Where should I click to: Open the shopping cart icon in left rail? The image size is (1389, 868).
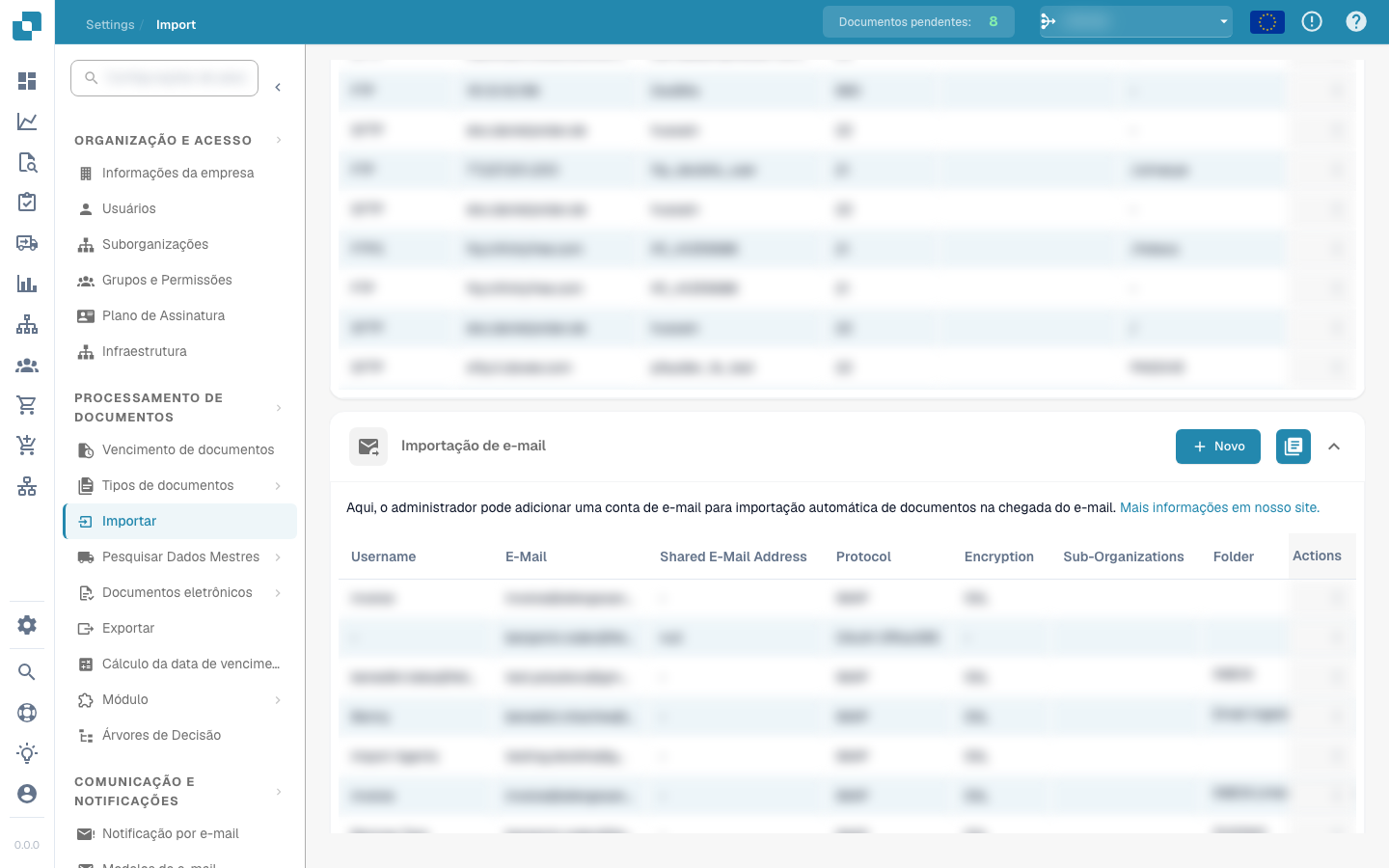27,406
